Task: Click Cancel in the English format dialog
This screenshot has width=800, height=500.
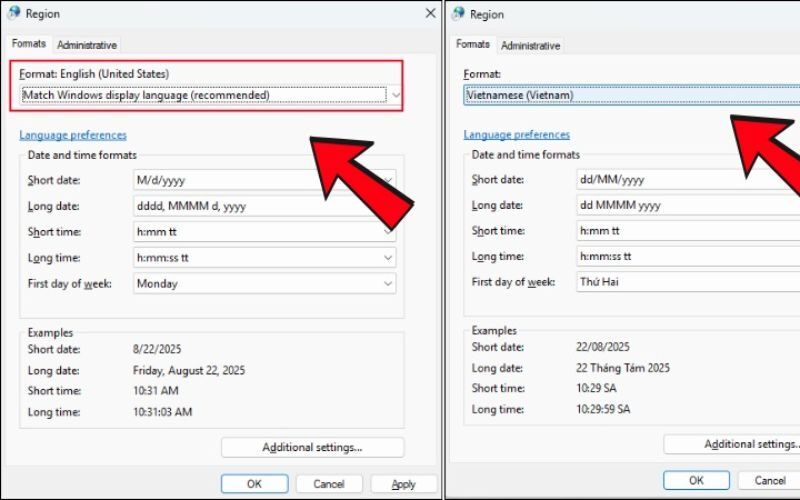Action: (x=329, y=484)
